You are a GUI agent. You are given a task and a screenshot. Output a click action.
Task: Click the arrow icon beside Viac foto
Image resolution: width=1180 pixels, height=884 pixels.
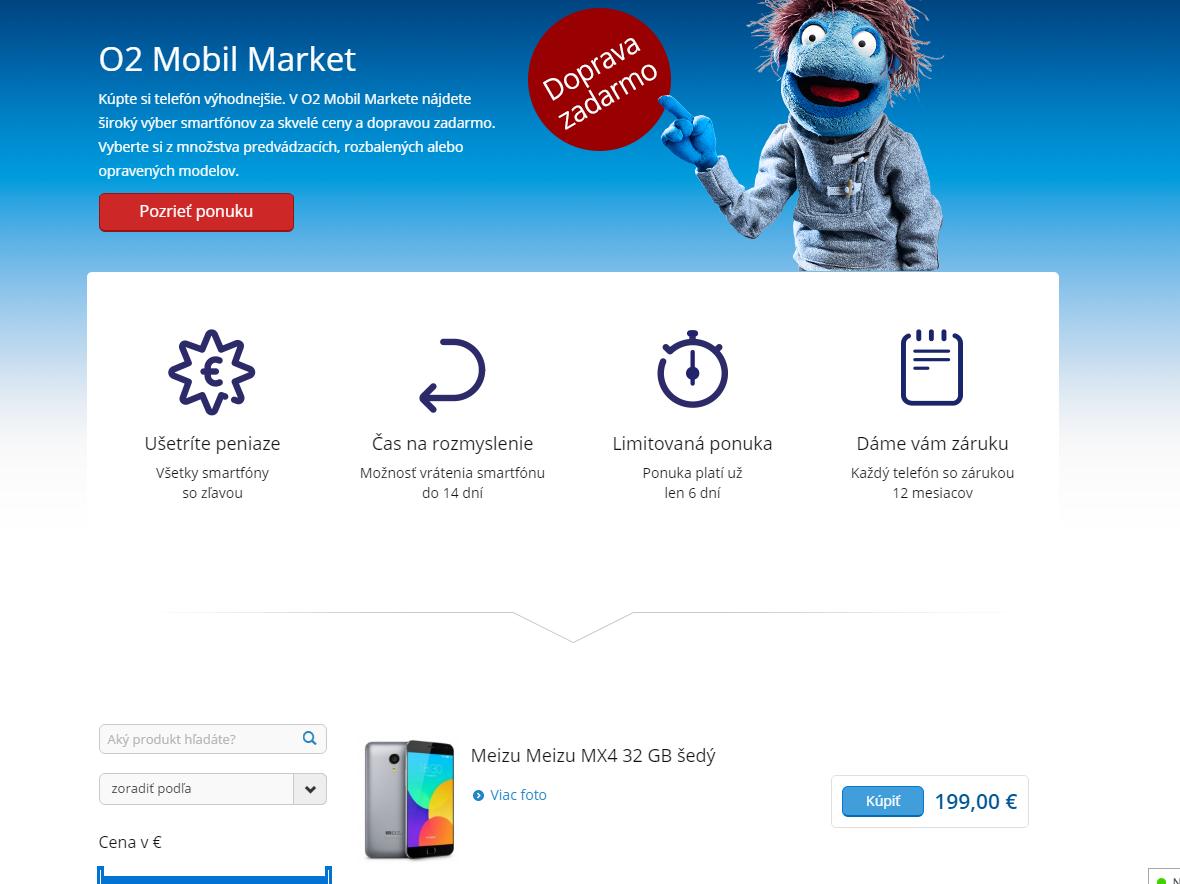coord(478,795)
